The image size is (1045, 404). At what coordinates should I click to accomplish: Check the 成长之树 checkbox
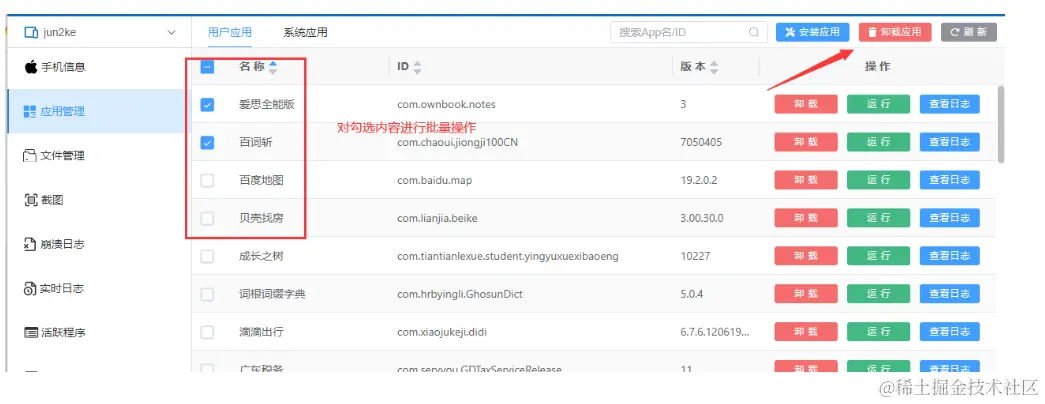coord(207,256)
